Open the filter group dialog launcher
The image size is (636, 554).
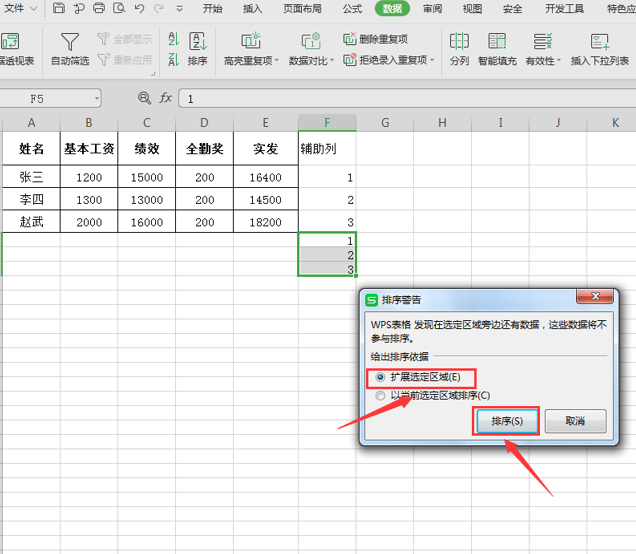pyautogui.click(x=153, y=74)
